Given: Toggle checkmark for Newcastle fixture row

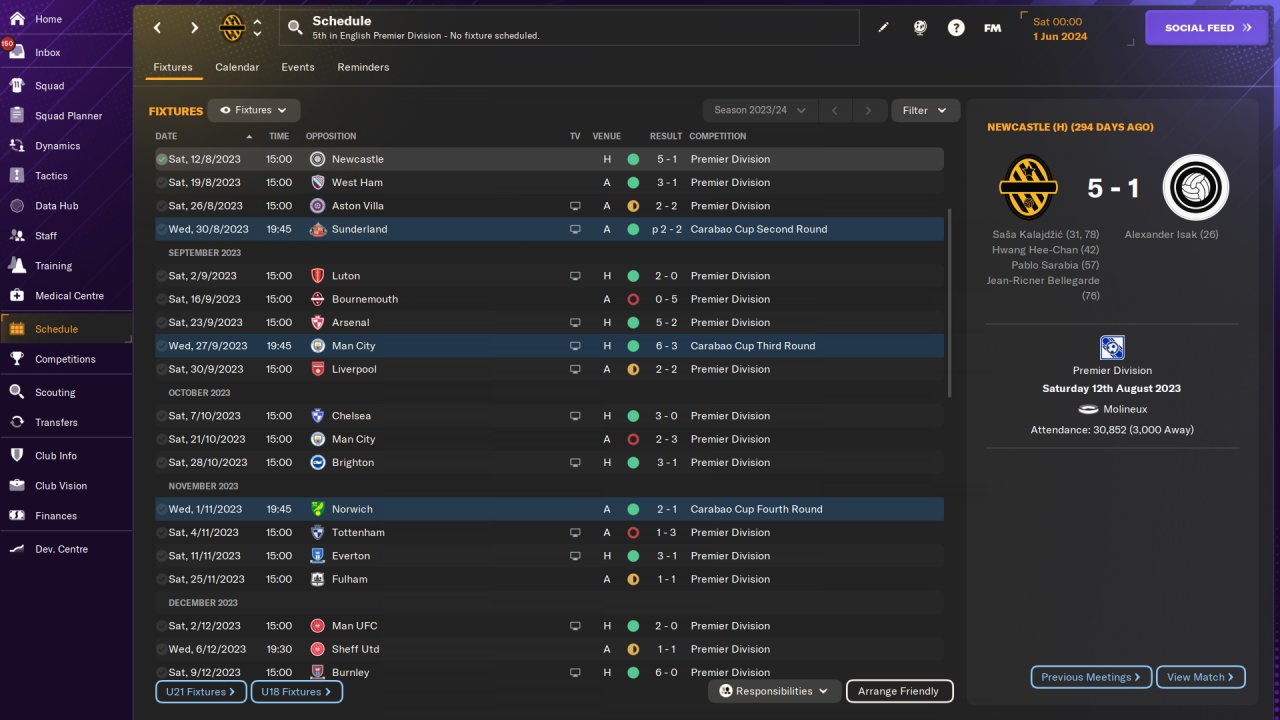Looking at the screenshot, I should click(162, 159).
